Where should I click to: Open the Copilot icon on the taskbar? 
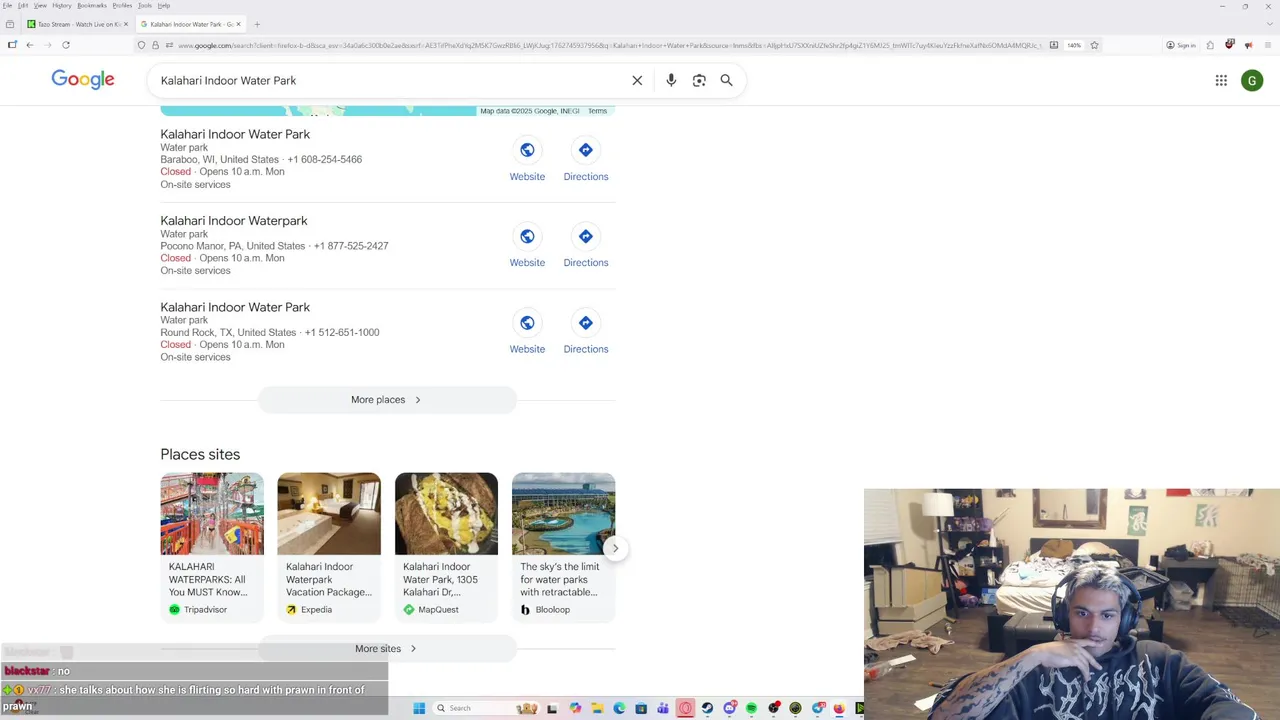point(575,708)
